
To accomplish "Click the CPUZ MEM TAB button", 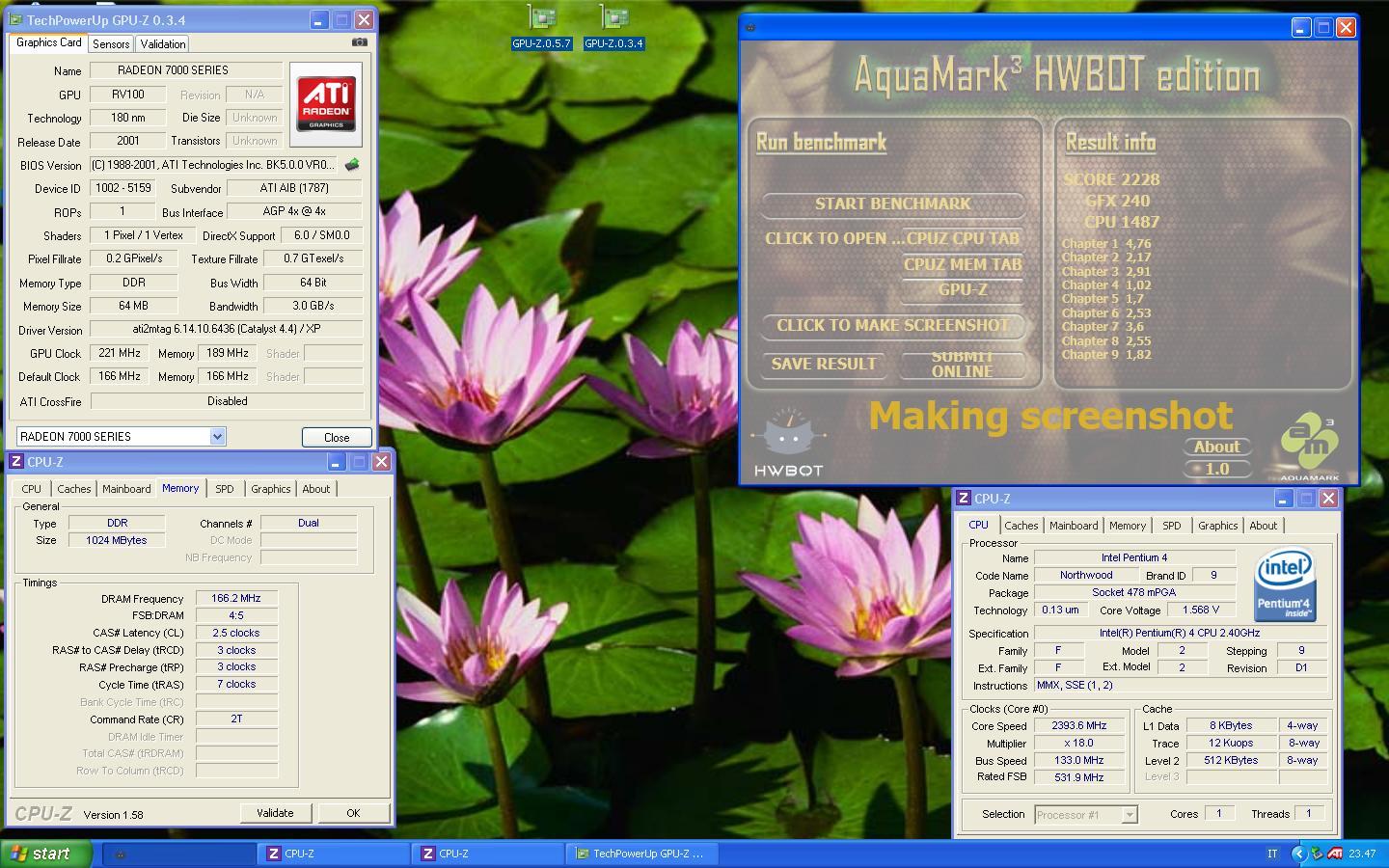I will pos(963,264).
